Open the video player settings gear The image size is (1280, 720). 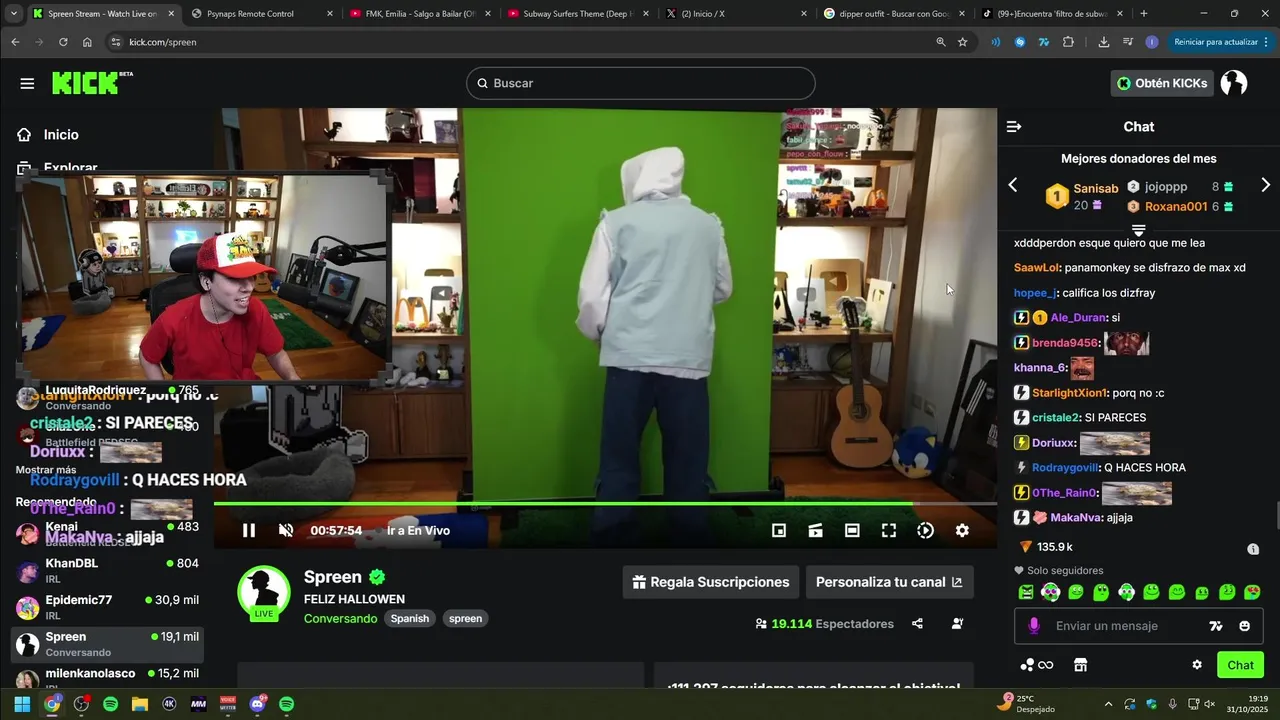point(962,531)
